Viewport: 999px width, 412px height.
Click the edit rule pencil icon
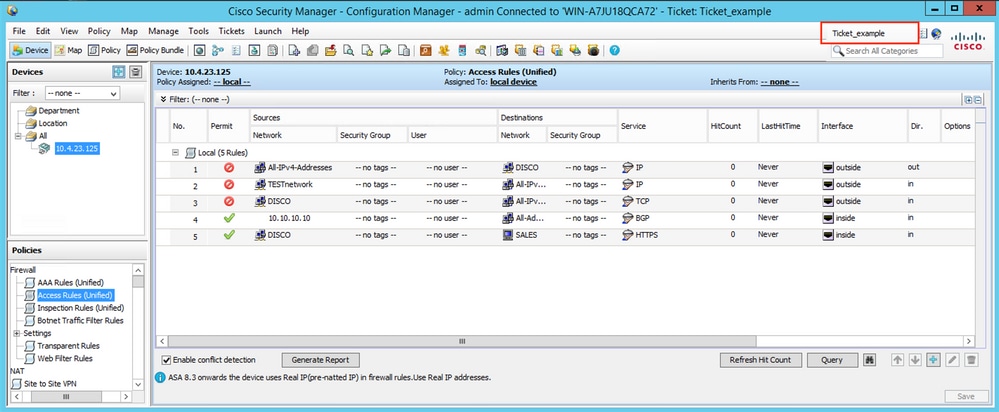point(951,360)
